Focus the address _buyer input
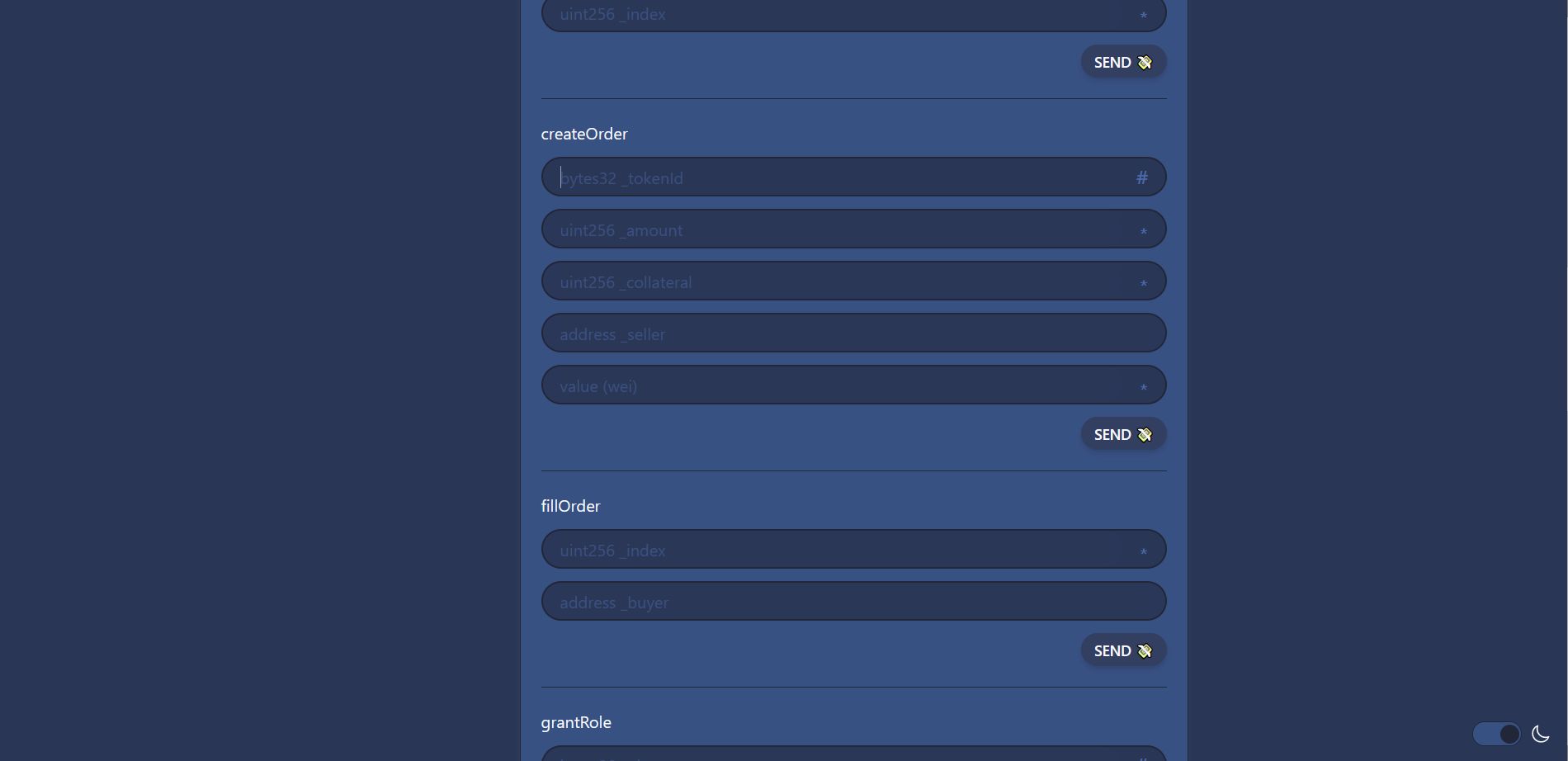 853,601
